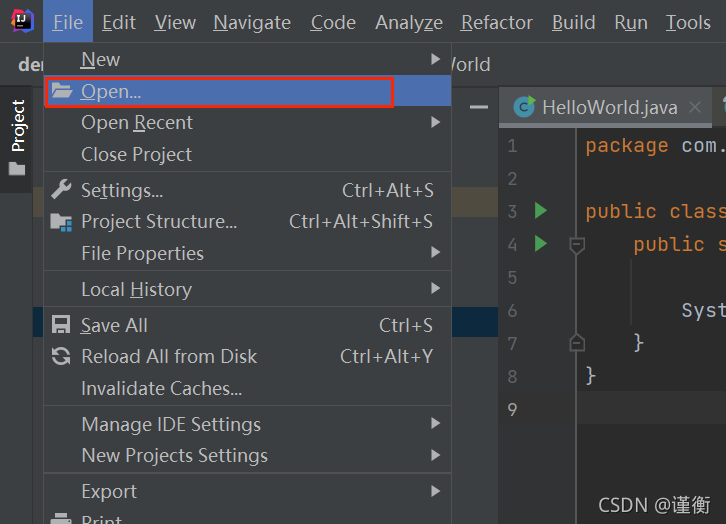Viewport: 726px width, 524px height.
Task: Click the arrow next to Open Recent
Action: coord(435,122)
